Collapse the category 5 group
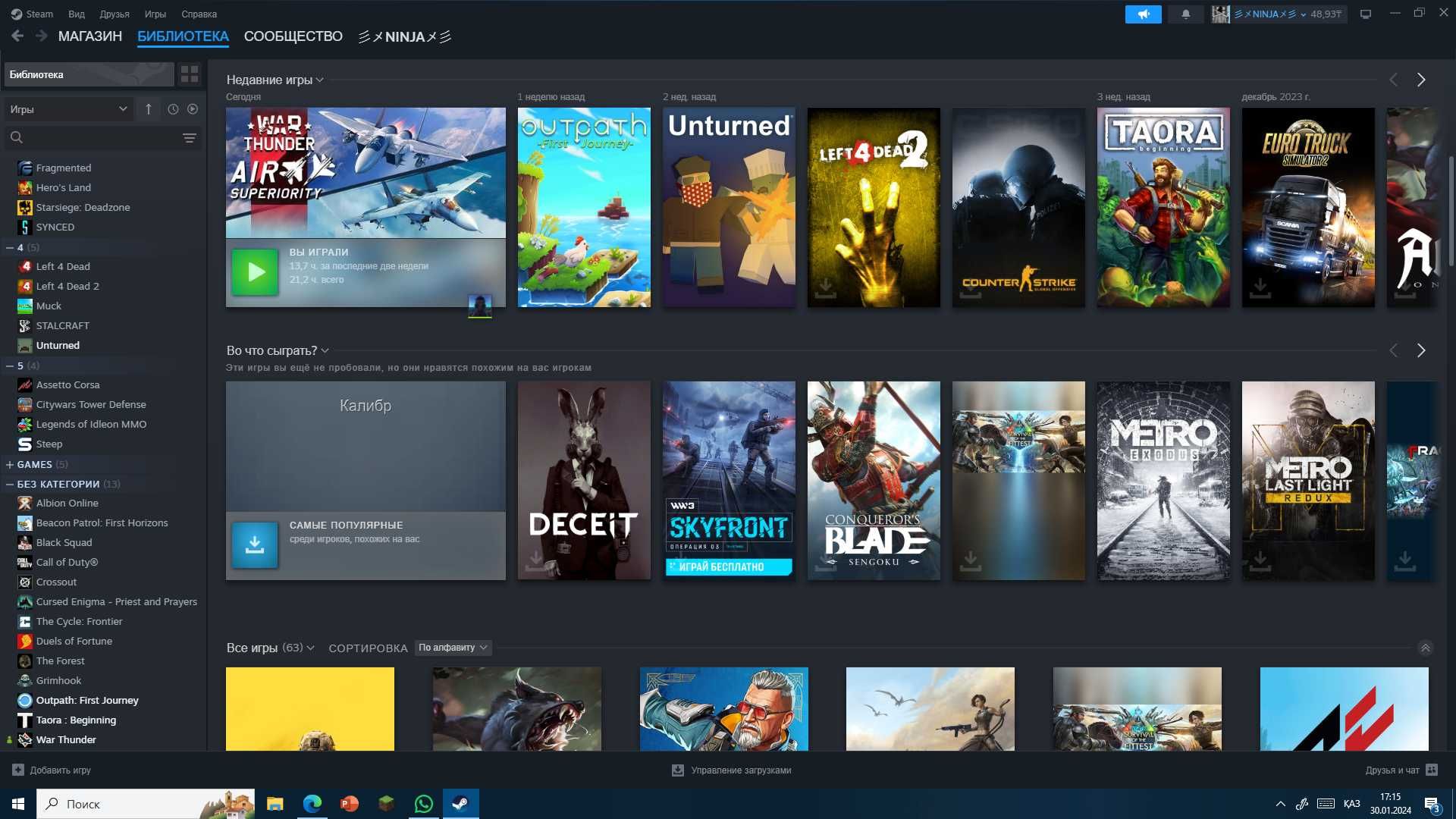This screenshot has width=1456, height=819. [x=10, y=366]
